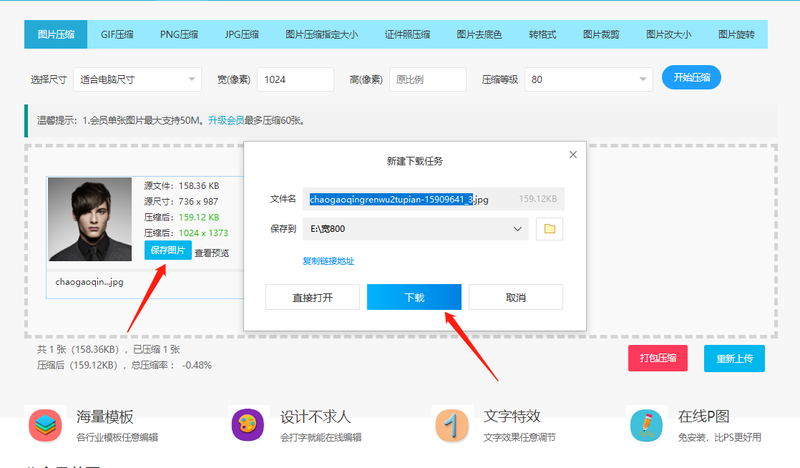Click the 159.12KB file size in dialog
The height and width of the screenshot is (468, 800).
coord(538,199)
